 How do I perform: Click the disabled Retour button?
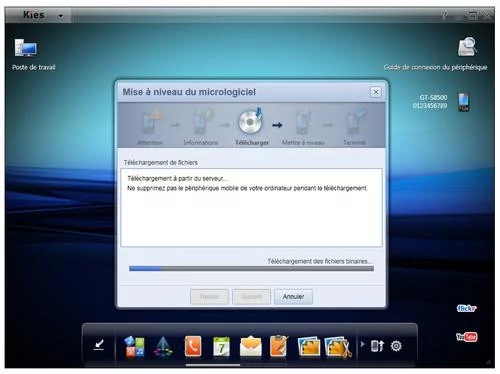(209, 297)
